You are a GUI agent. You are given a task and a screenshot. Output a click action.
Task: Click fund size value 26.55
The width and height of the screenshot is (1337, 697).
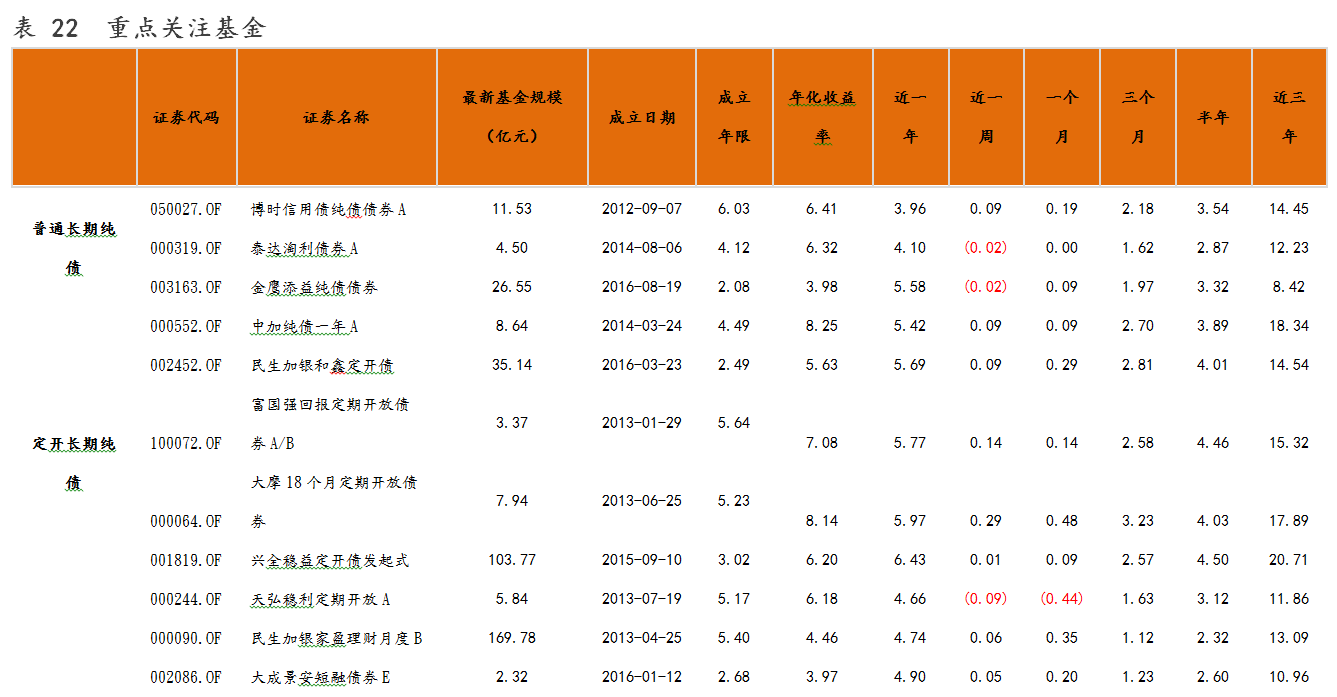coord(512,287)
